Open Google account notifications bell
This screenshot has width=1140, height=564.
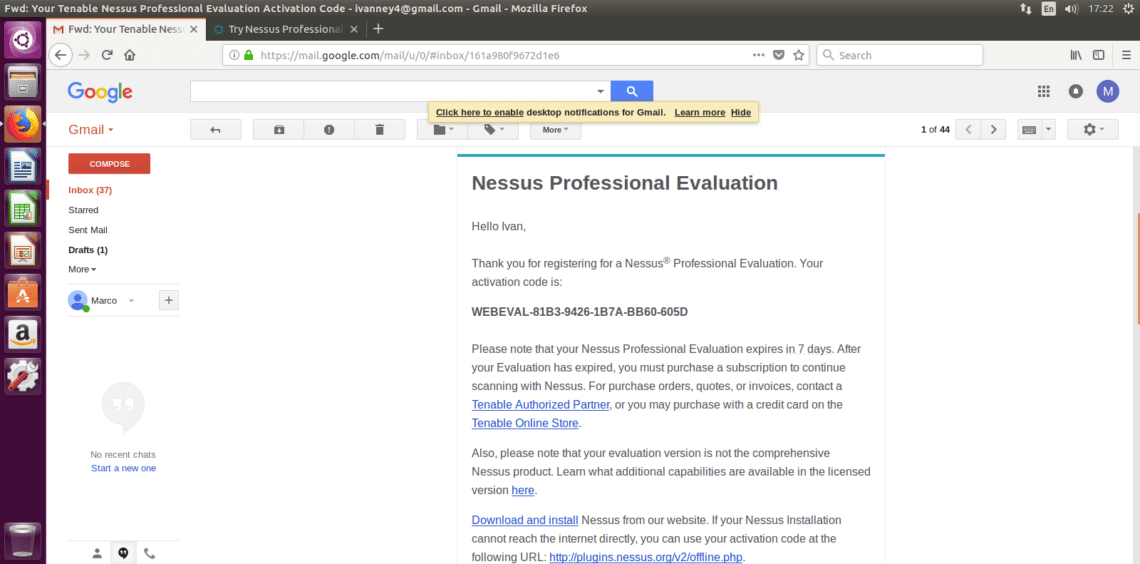[1075, 91]
